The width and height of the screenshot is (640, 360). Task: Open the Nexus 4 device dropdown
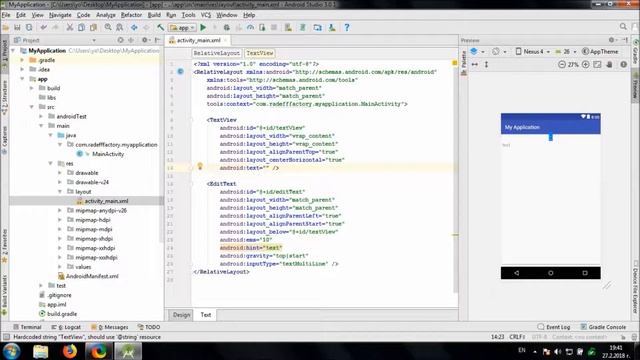[x=533, y=52]
